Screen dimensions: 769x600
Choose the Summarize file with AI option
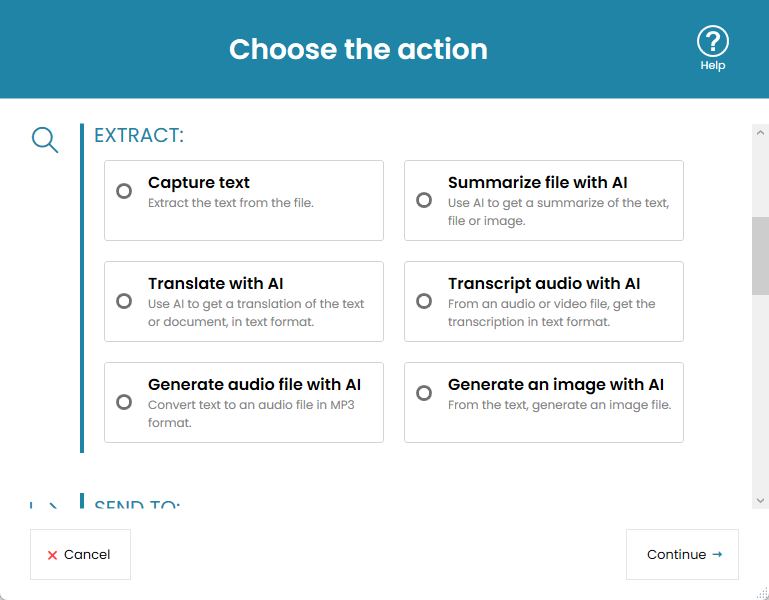(424, 200)
